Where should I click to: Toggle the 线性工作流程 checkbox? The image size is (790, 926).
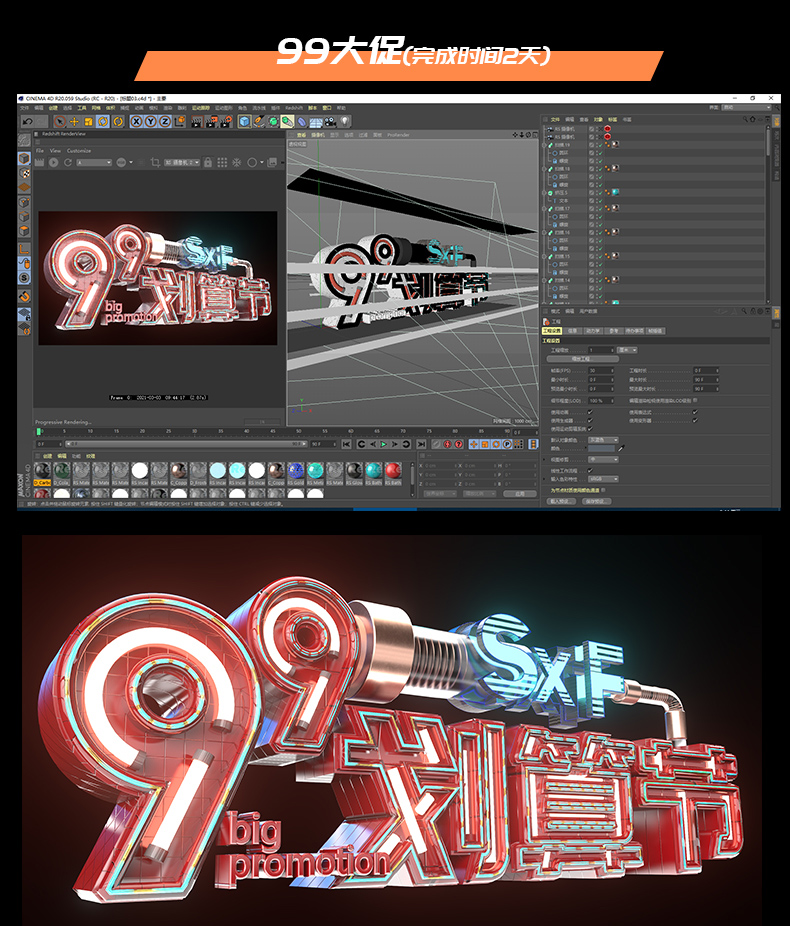(590, 471)
